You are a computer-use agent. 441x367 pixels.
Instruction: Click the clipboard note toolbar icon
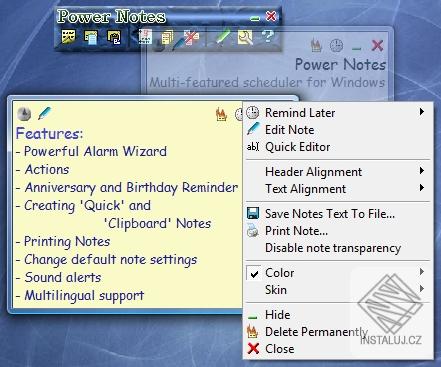[114, 37]
